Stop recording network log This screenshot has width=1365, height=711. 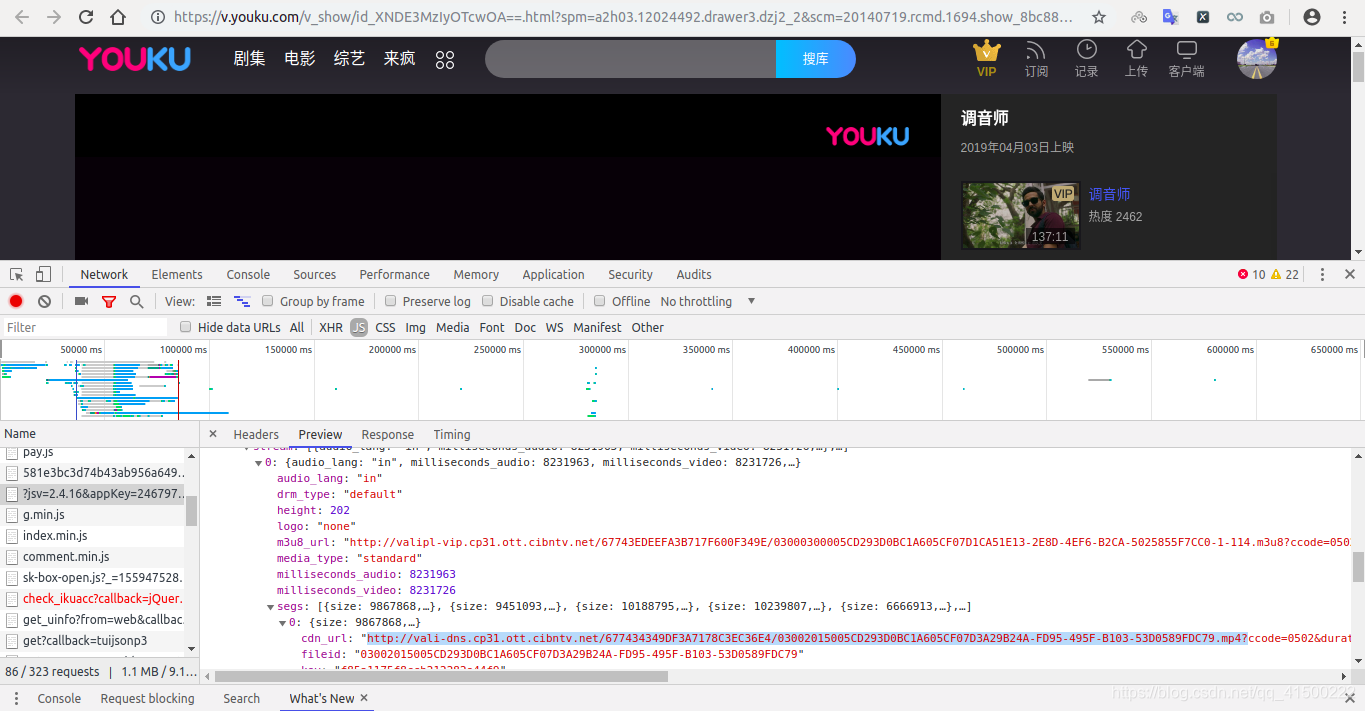coord(16,301)
